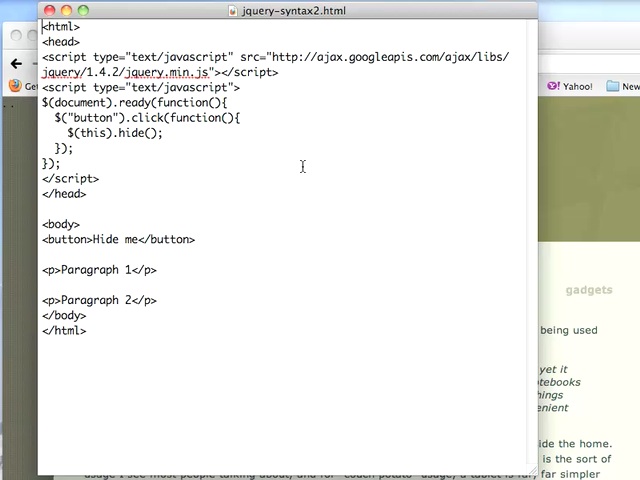Click the editor window resize grip corner
The height and width of the screenshot is (480, 640).
(x=532, y=469)
